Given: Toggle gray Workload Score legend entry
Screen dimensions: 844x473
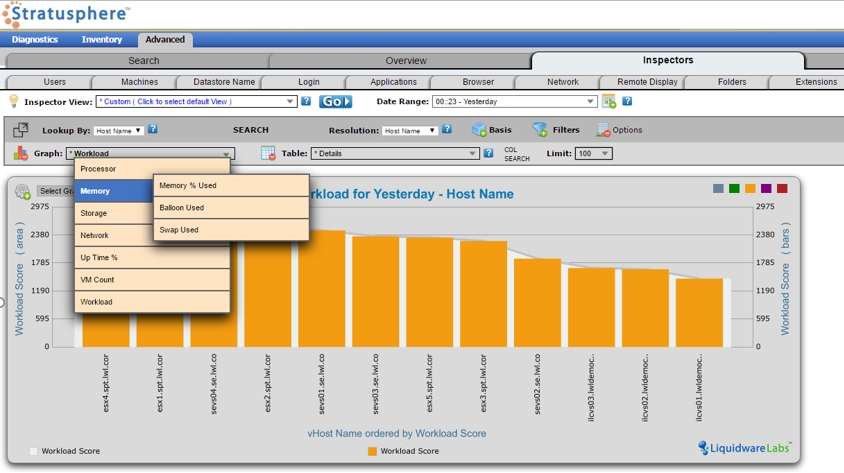Looking at the screenshot, I should pyautogui.click(x=65, y=451).
